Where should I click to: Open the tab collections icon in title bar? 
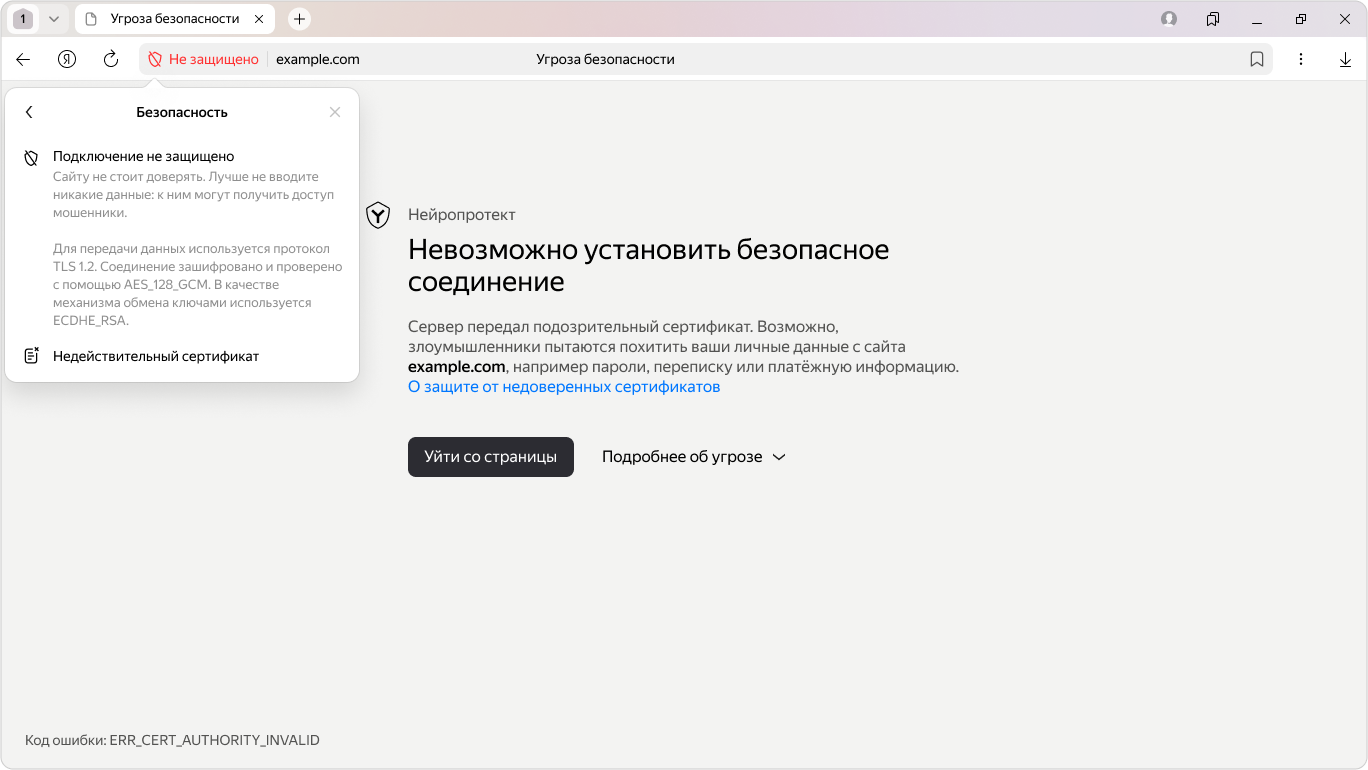click(1213, 19)
